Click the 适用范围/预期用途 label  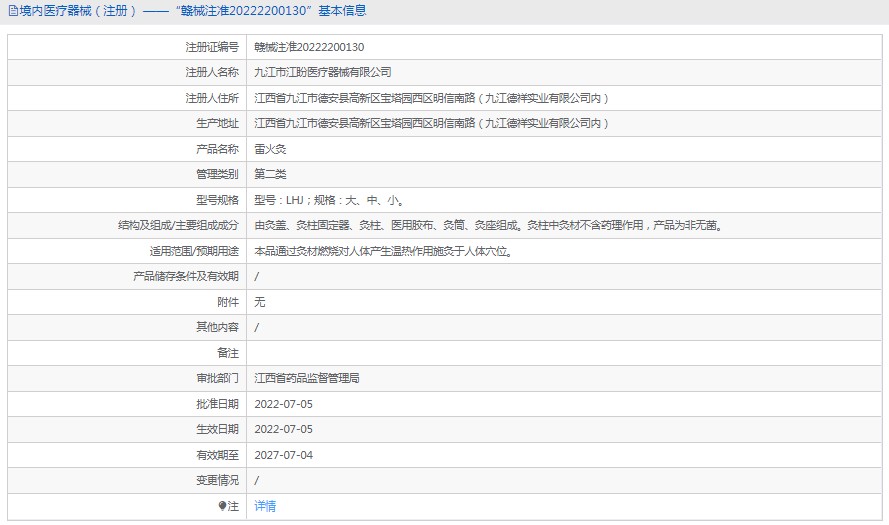pos(194,251)
